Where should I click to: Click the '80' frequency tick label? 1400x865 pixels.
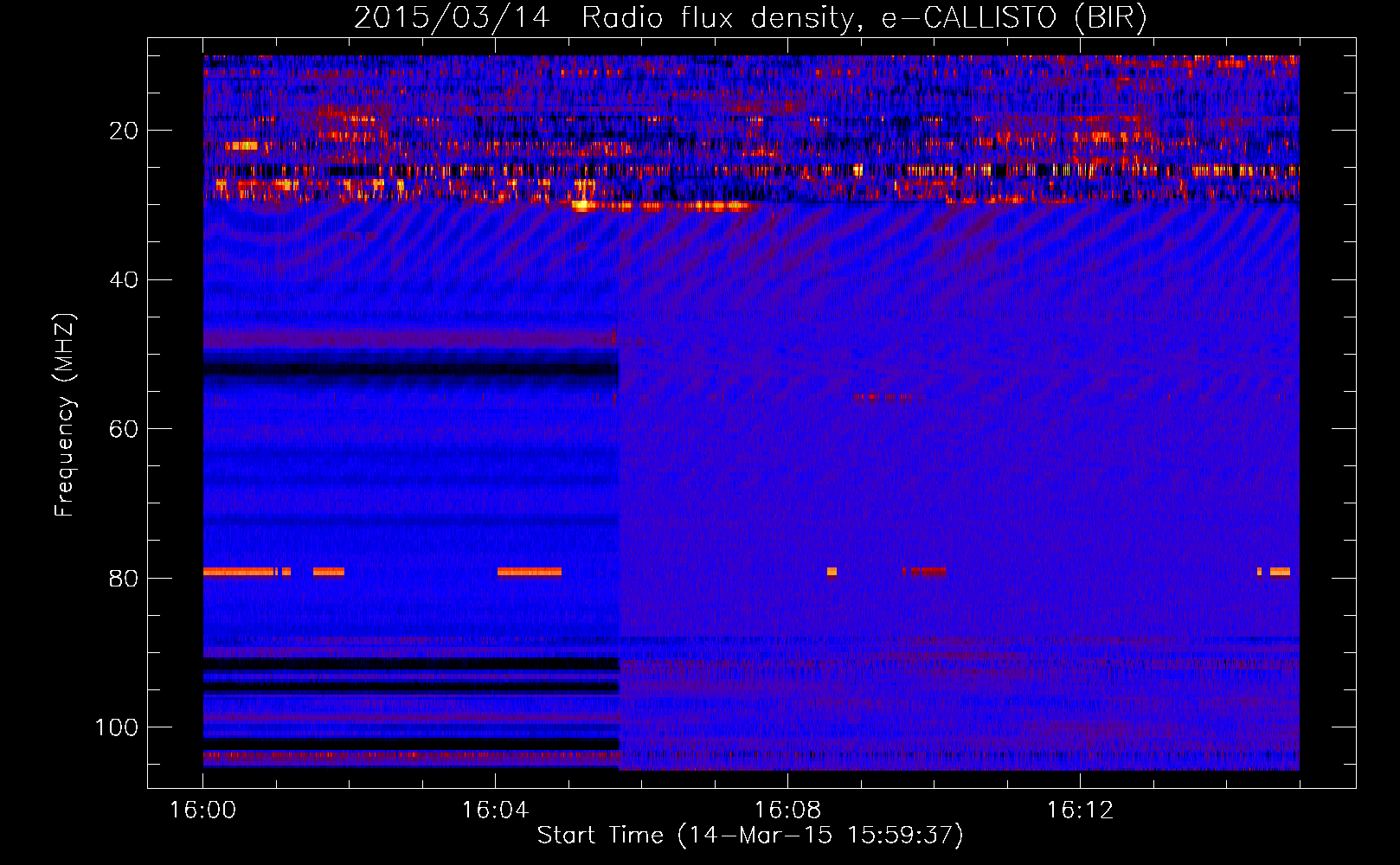124,578
